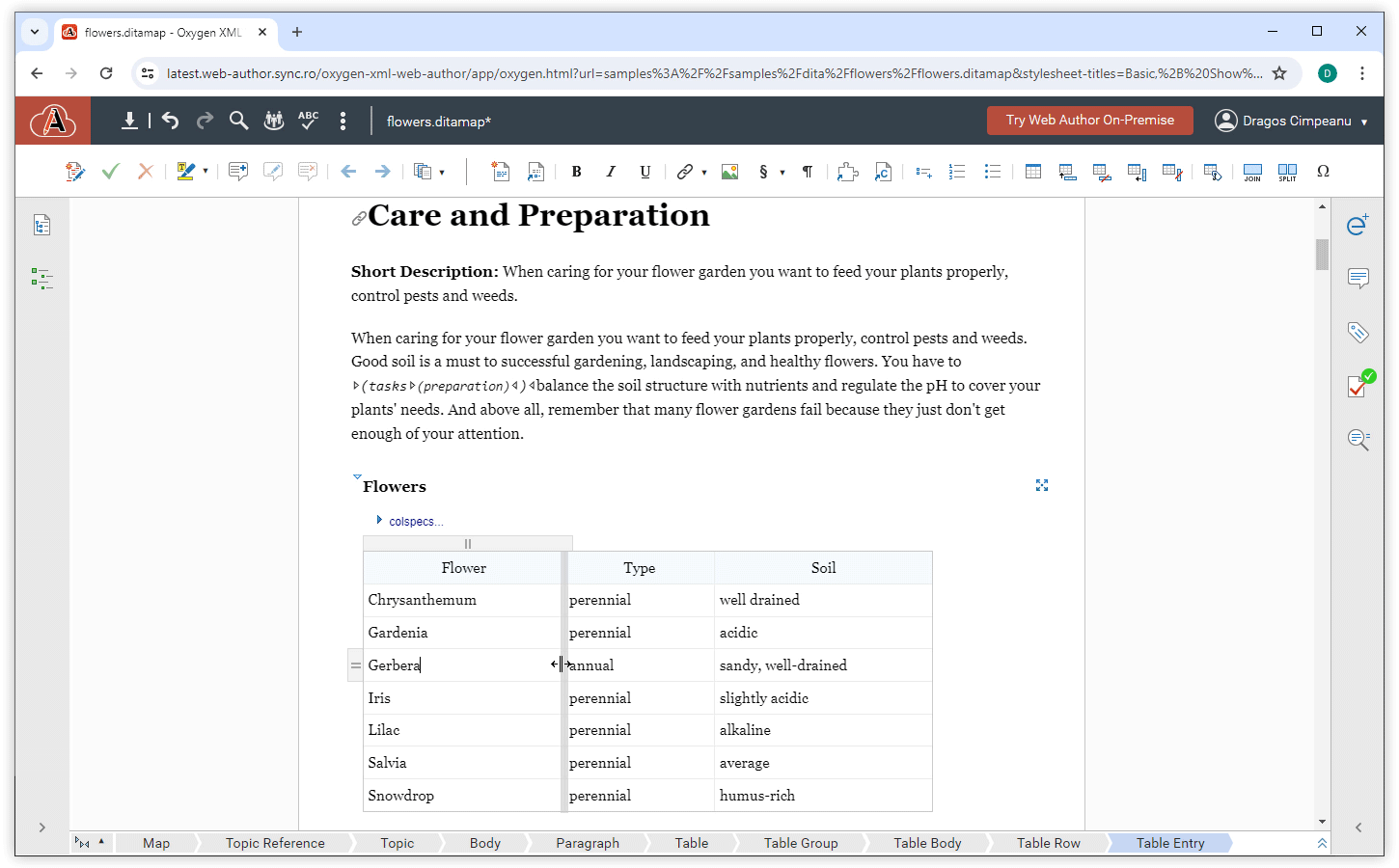Toggle bold formatting
Viewport: 1399px width, 868px height.
(x=576, y=172)
